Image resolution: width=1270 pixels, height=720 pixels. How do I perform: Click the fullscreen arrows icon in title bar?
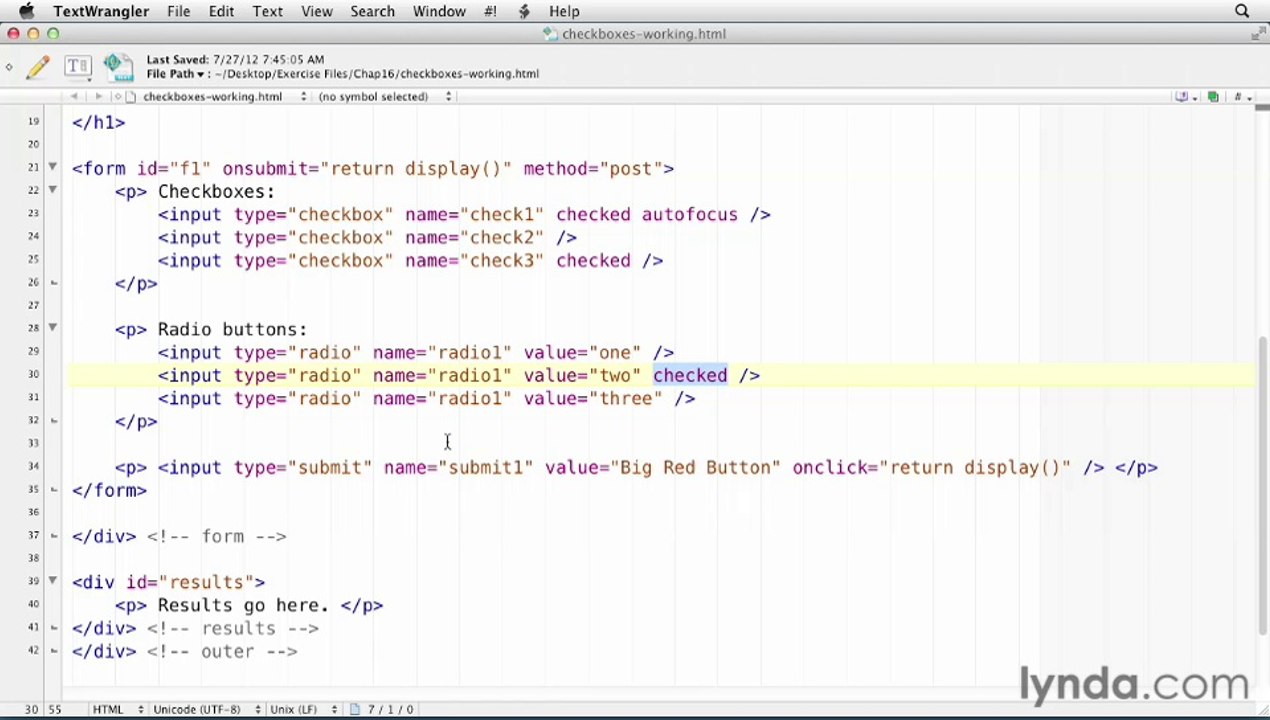pyautogui.click(x=1258, y=33)
